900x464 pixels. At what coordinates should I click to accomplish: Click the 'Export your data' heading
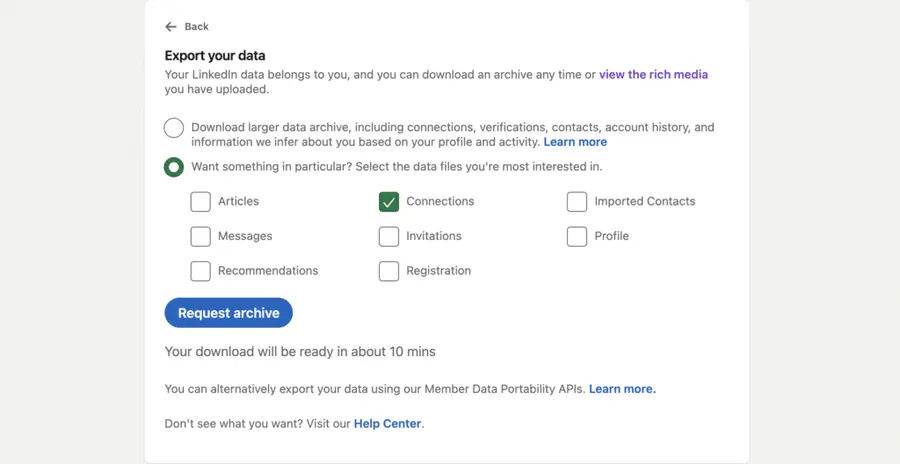(215, 56)
